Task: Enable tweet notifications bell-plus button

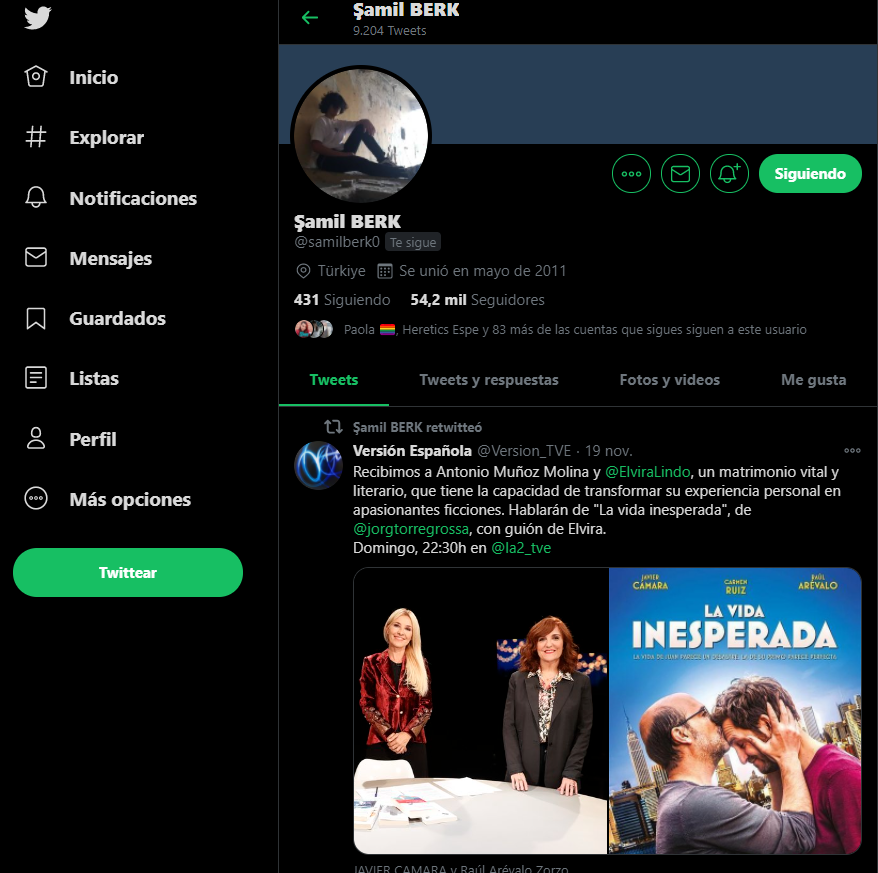Action: [728, 174]
